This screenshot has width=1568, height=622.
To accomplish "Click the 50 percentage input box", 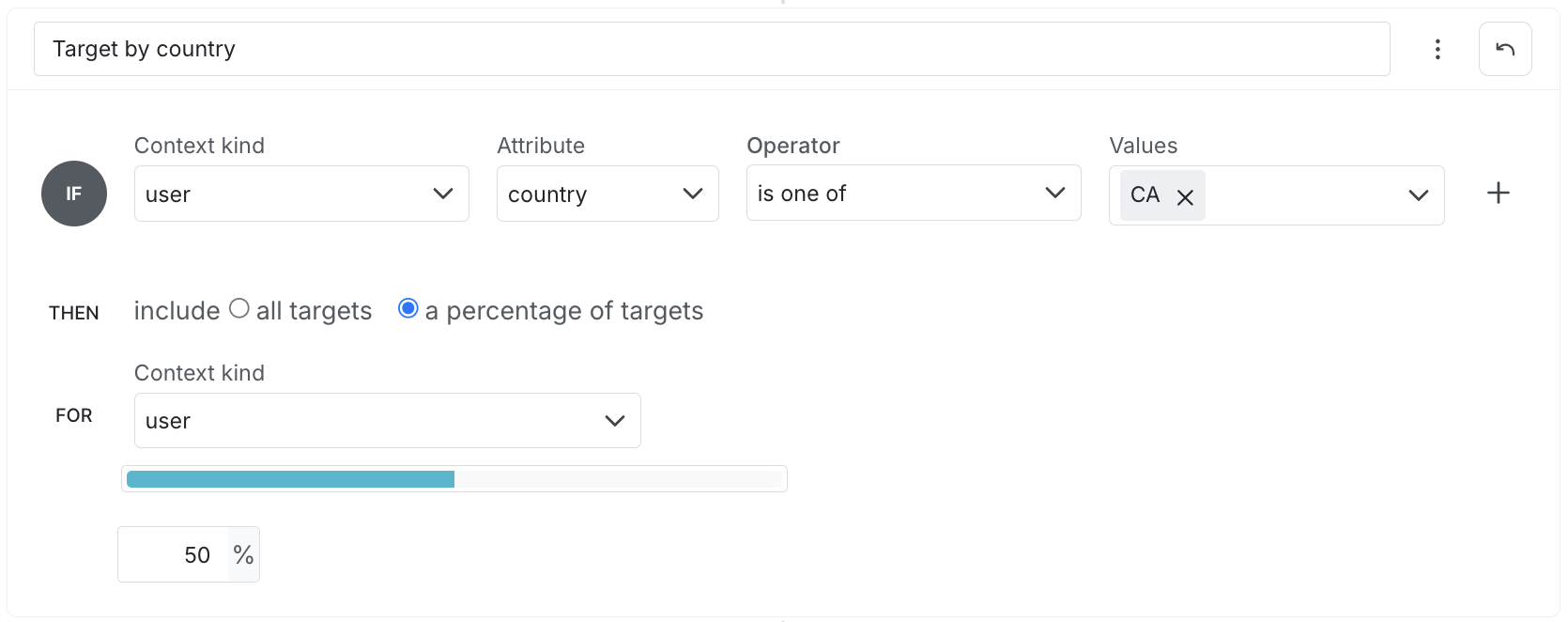I will (174, 554).
